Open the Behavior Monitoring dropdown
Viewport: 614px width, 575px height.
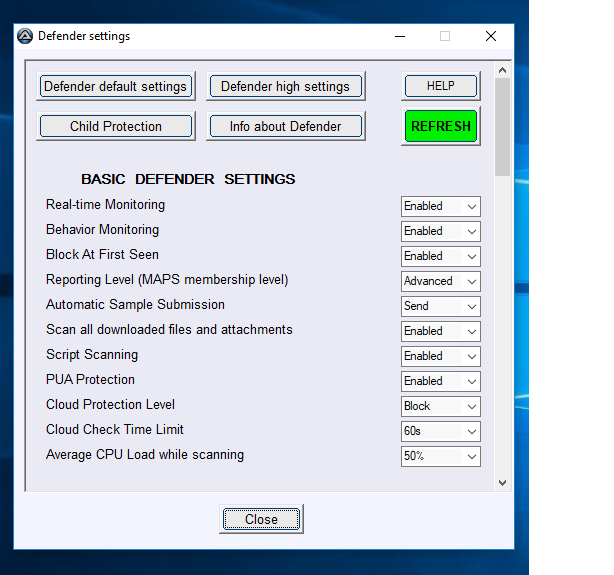pos(440,231)
